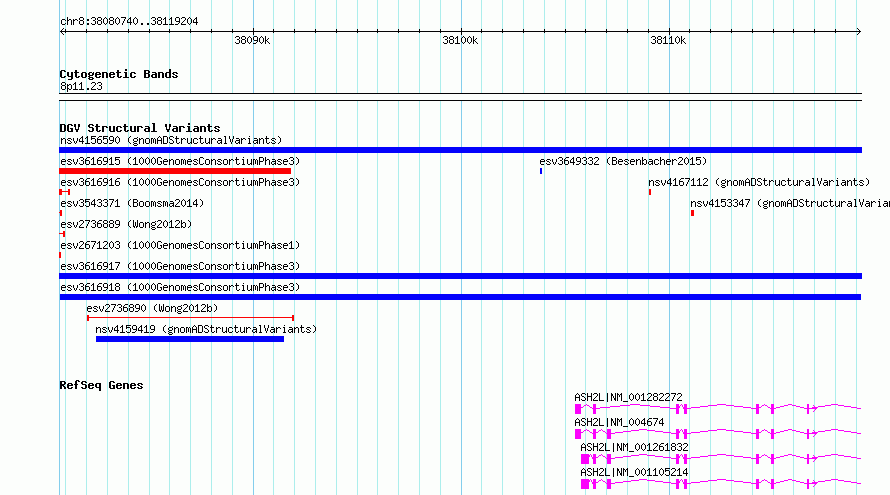
Task: Click the NM_001282272 first exon block
Action: (x=578, y=409)
